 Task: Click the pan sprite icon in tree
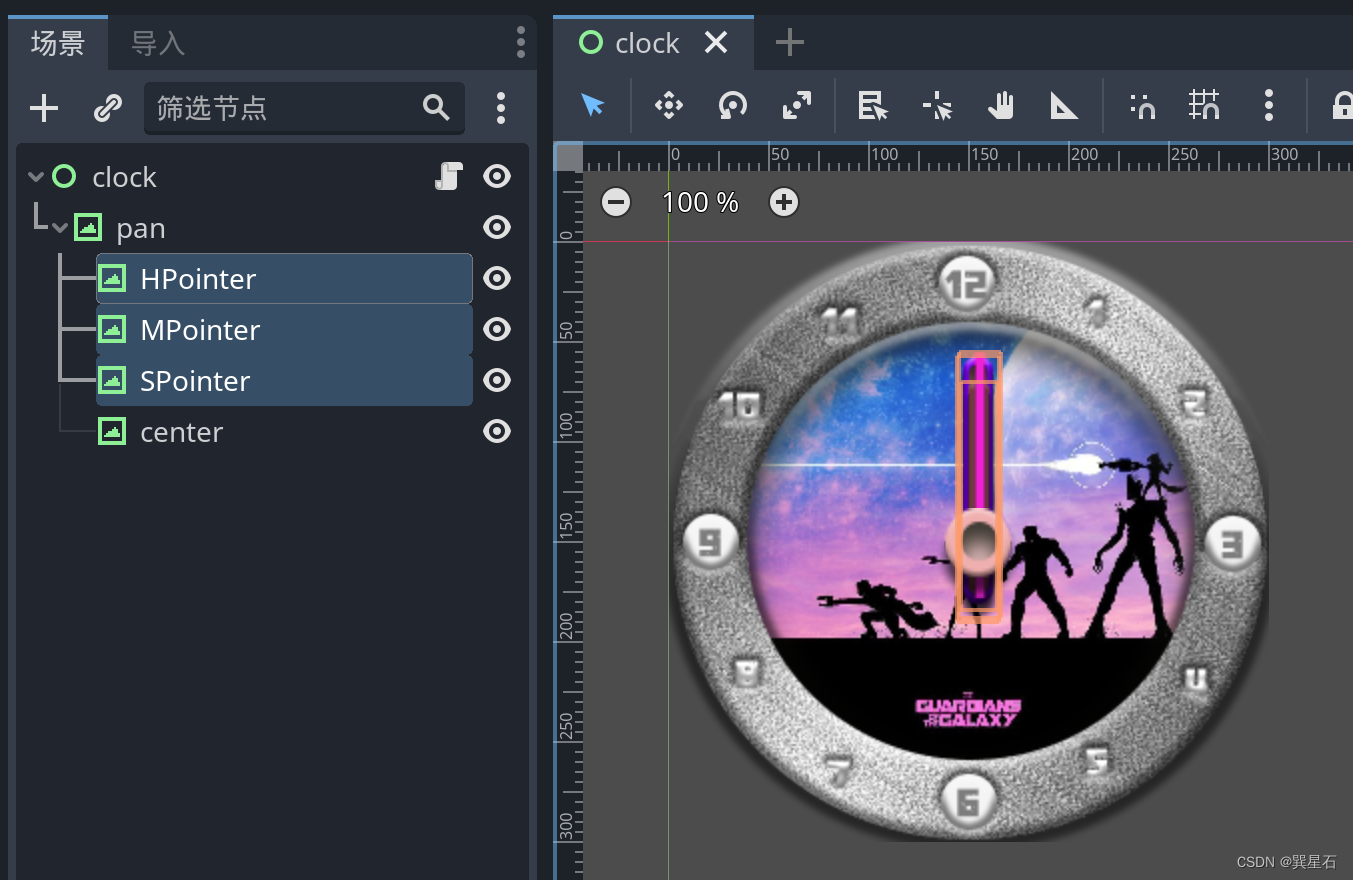88,228
